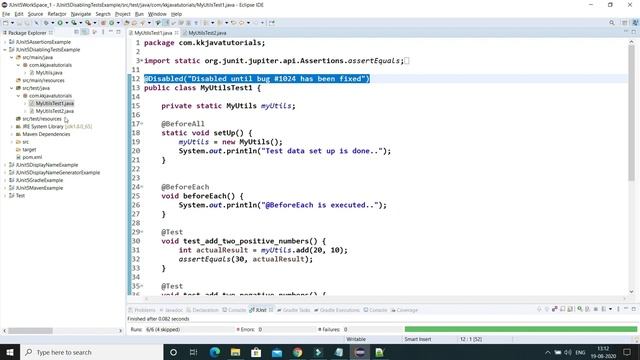
Task: Expand Maven Dependencies node
Action: point(11,134)
